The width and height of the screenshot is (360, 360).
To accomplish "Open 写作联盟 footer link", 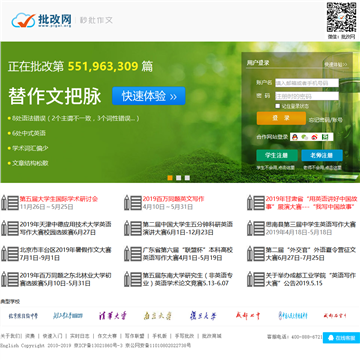I will [134, 336].
